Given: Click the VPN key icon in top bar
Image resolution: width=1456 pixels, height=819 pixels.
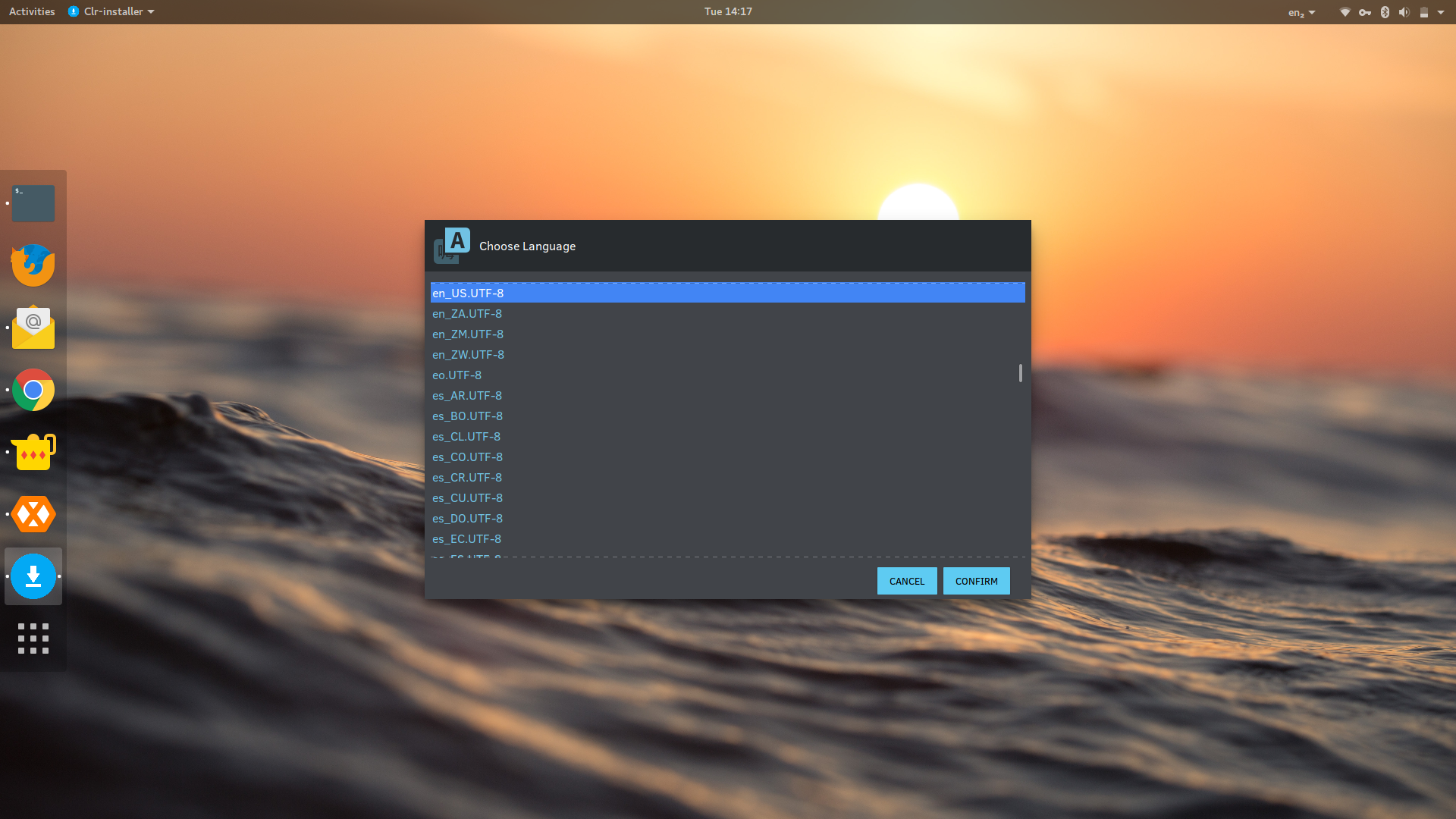Looking at the screenshot, I should (x=1365, y=12).
